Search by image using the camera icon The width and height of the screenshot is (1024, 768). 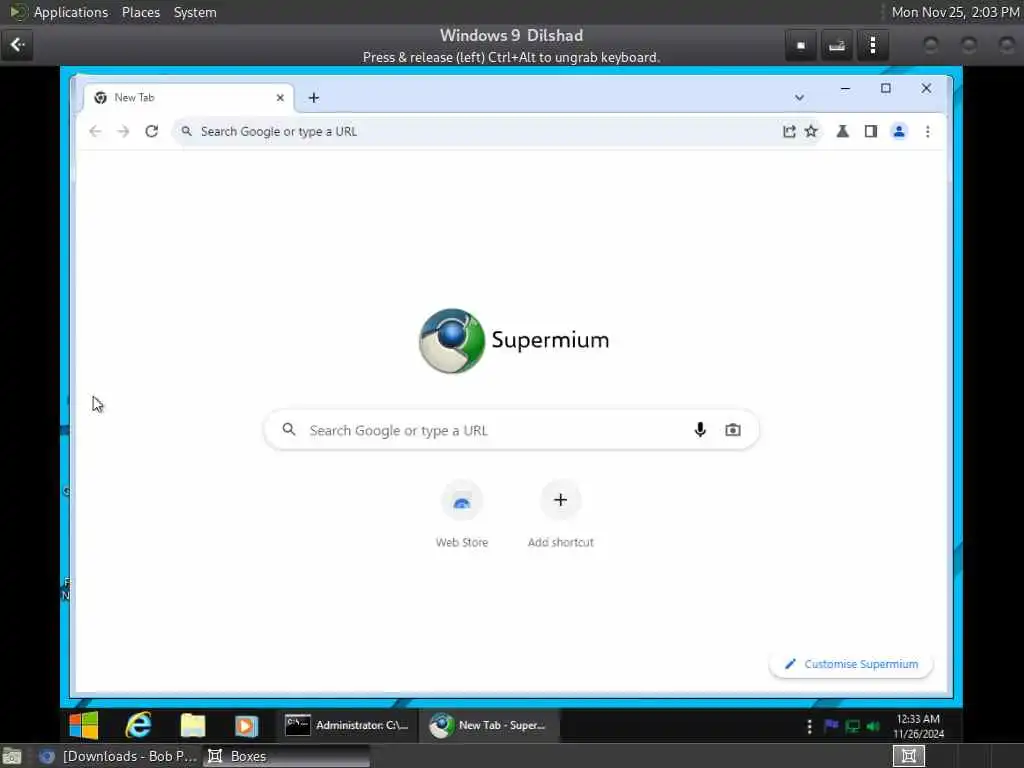tap(733, 430)
